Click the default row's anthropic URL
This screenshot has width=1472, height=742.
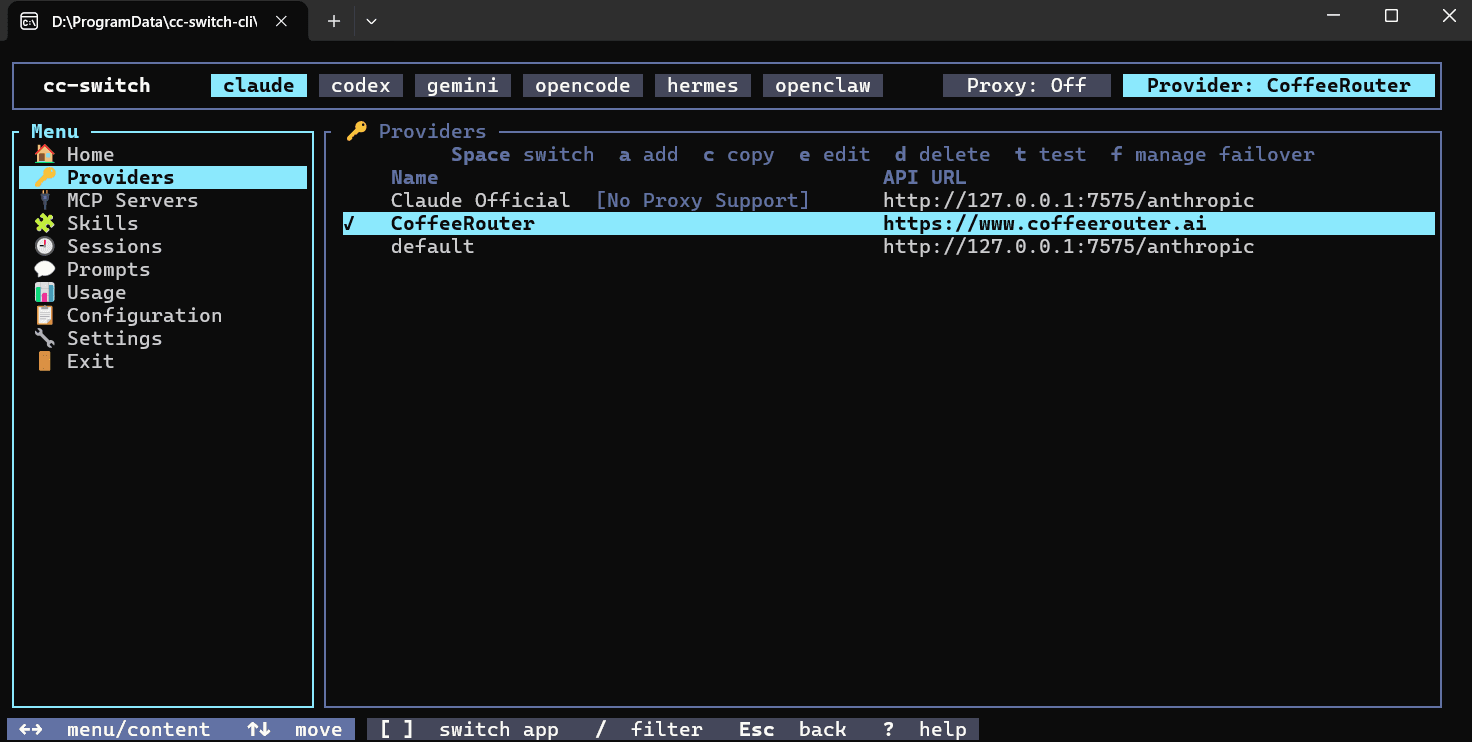point(1068,246)
